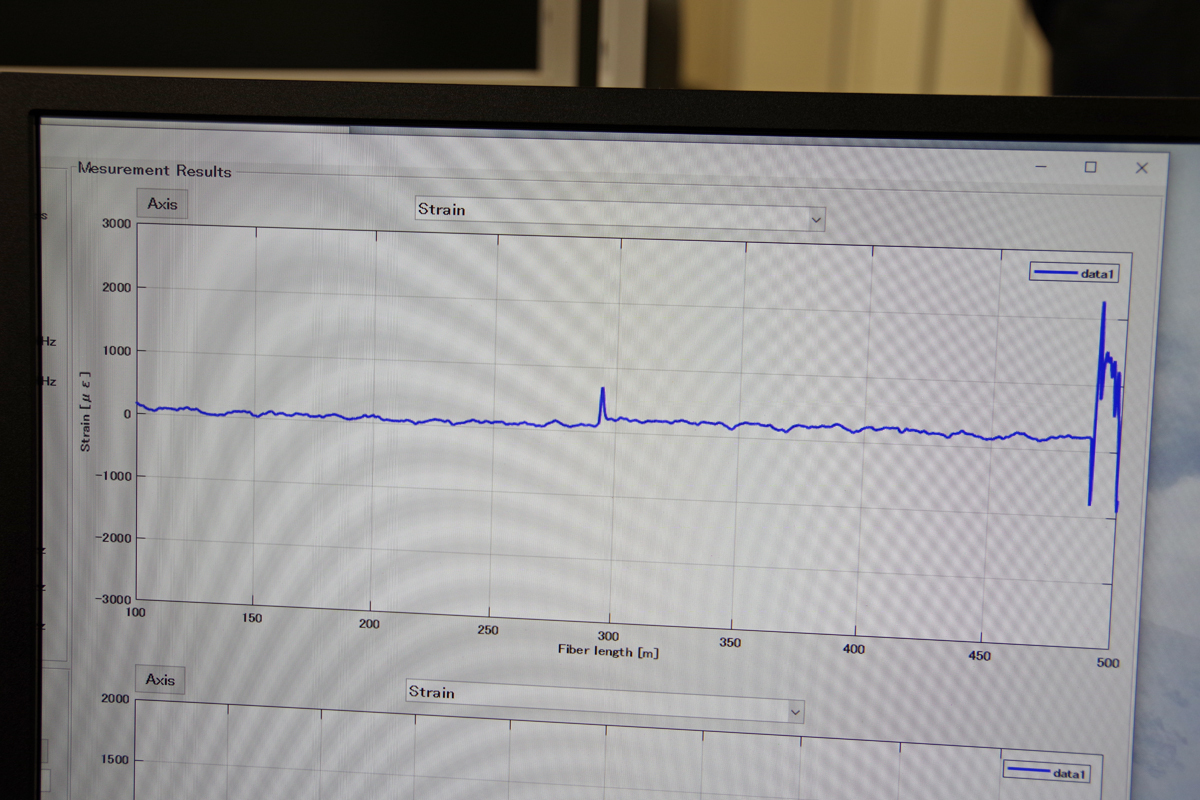Click the 200 fiber length tick label
Viewport: 1200px width, 800px height.
(370, 624)
